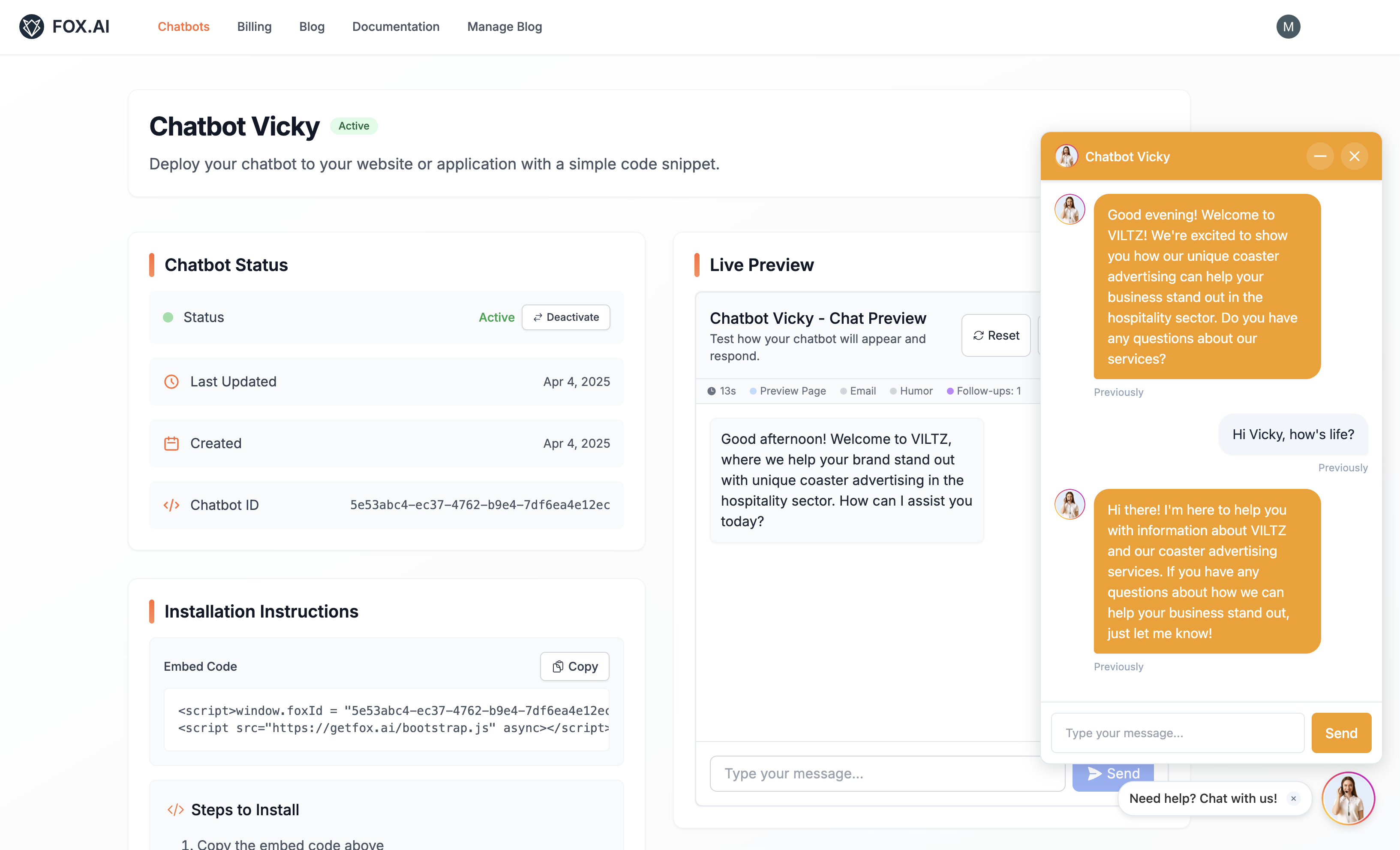Open the user avatar M menu
Image resolution: width=1400 pixels, height=850 pixels.
(x=1288, y=27)
